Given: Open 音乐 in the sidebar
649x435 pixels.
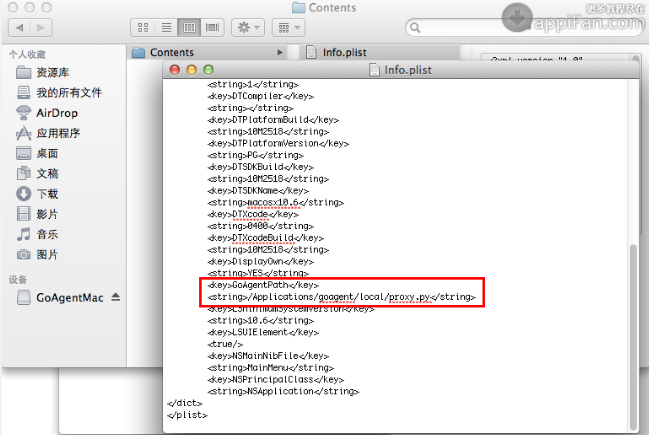Looking at the screenshot, I should [37, 234].
